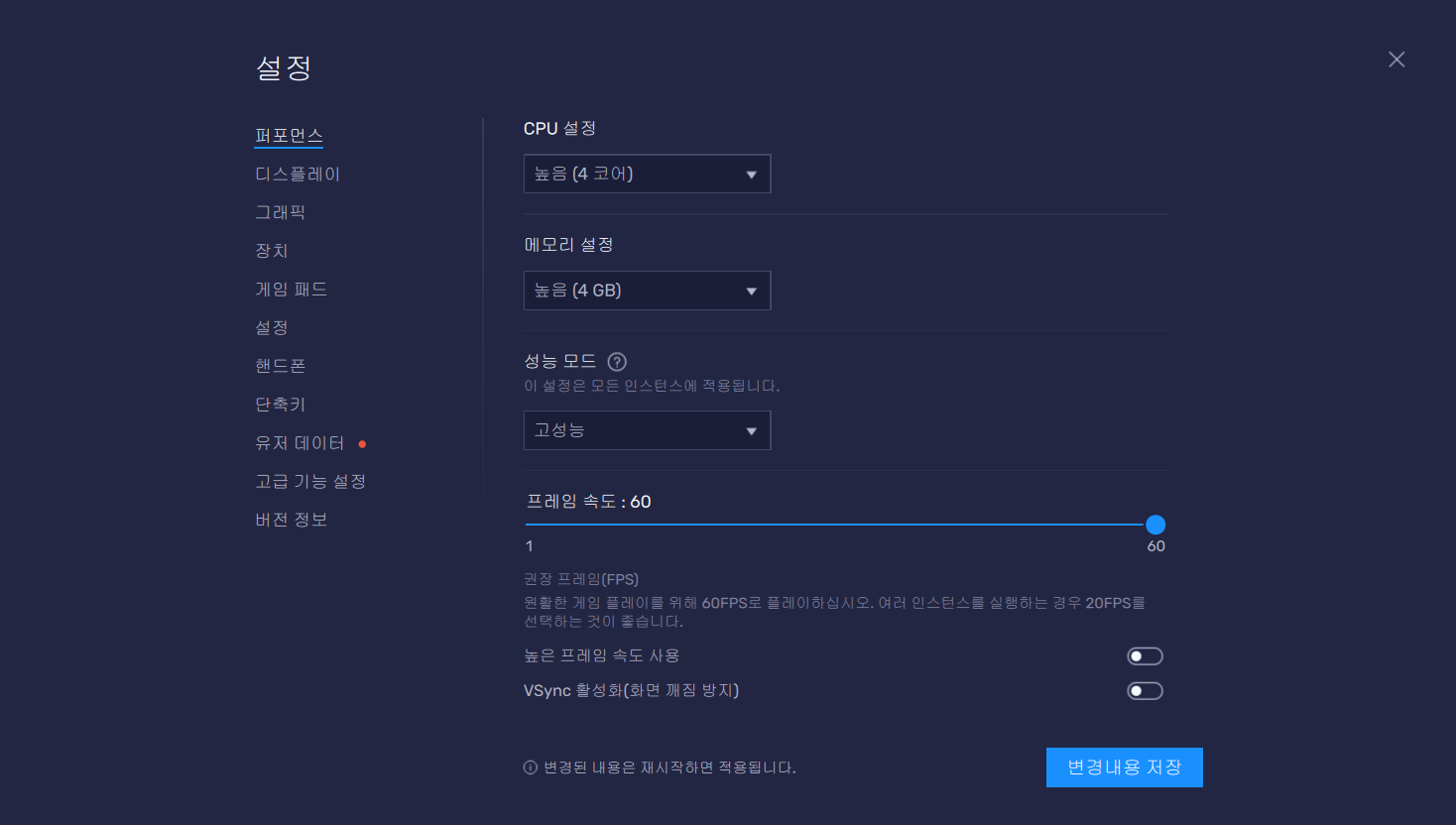Click the CPU 설정 heading

[x=559, y=129]
